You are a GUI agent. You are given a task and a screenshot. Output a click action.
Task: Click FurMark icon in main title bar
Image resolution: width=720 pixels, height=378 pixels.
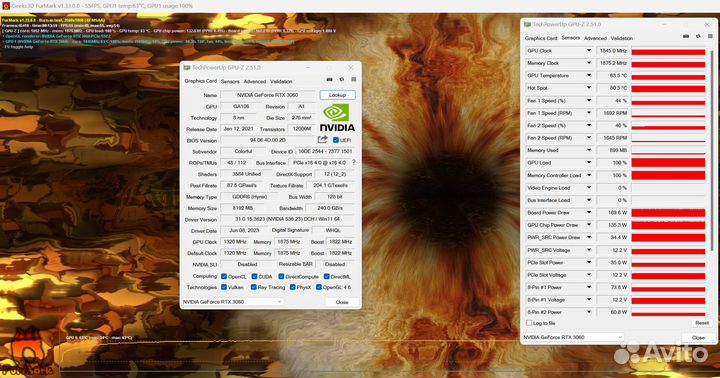[6, 6]
